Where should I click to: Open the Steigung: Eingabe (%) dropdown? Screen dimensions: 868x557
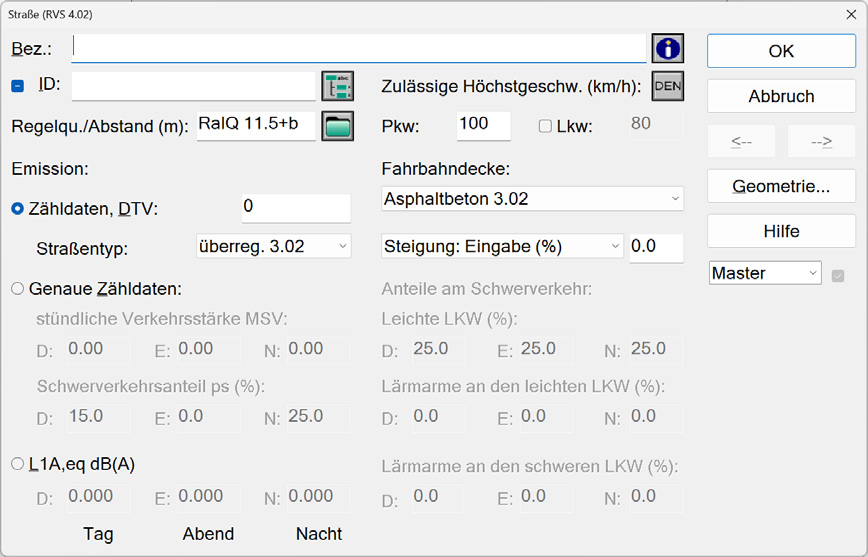pos(502,246)
